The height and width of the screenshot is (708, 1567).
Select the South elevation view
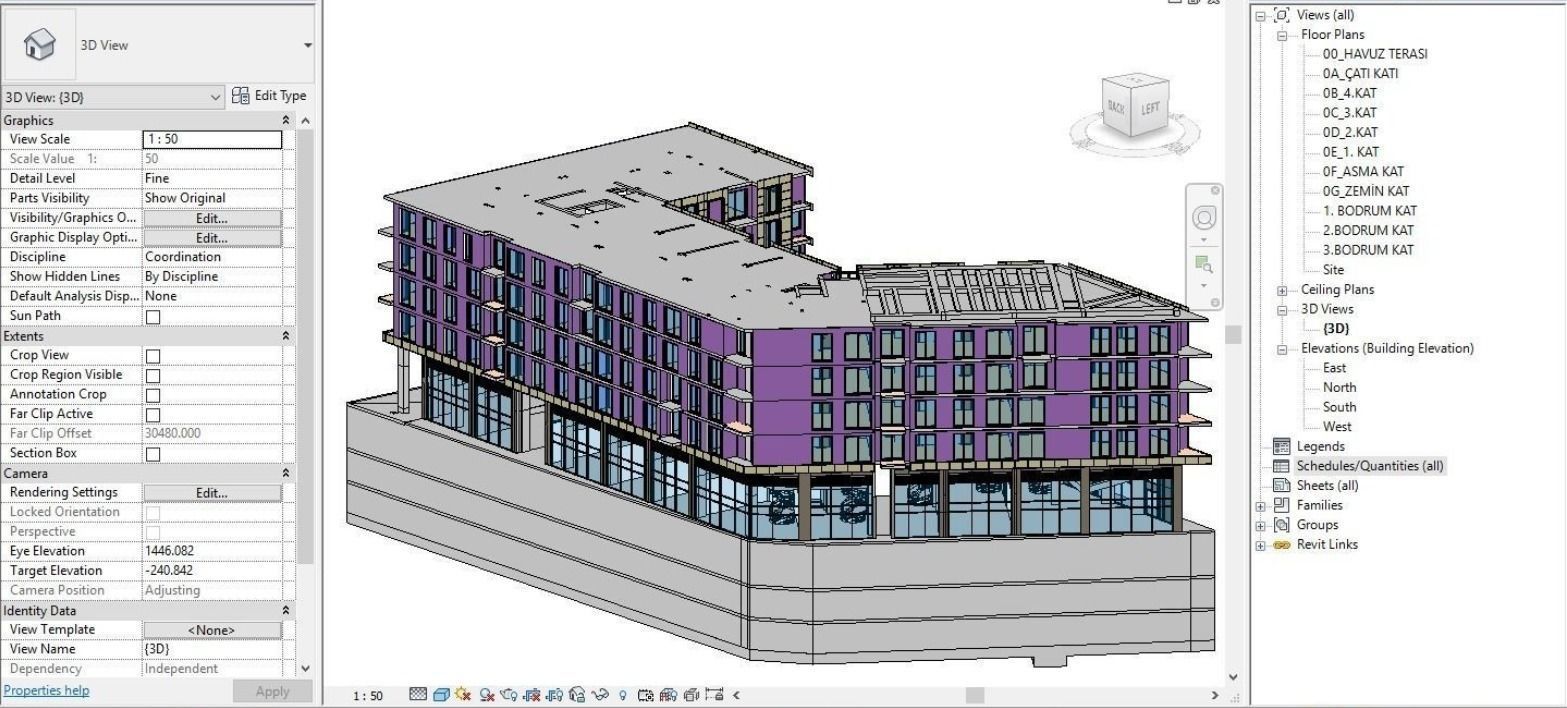pos(1339,407)
